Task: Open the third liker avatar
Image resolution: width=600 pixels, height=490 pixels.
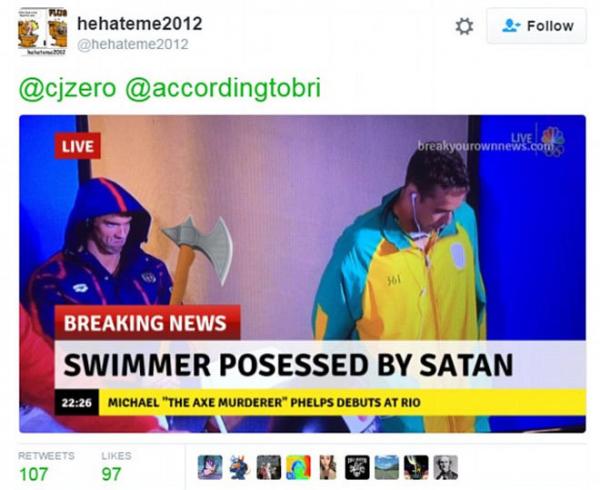Action: (269, 467)
